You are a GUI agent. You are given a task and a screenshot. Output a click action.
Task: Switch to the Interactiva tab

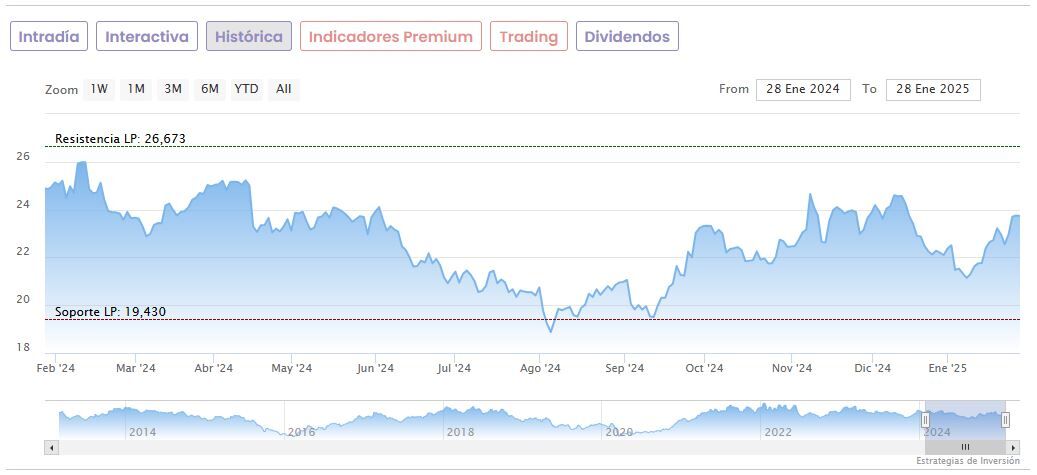tap(147, 37)
